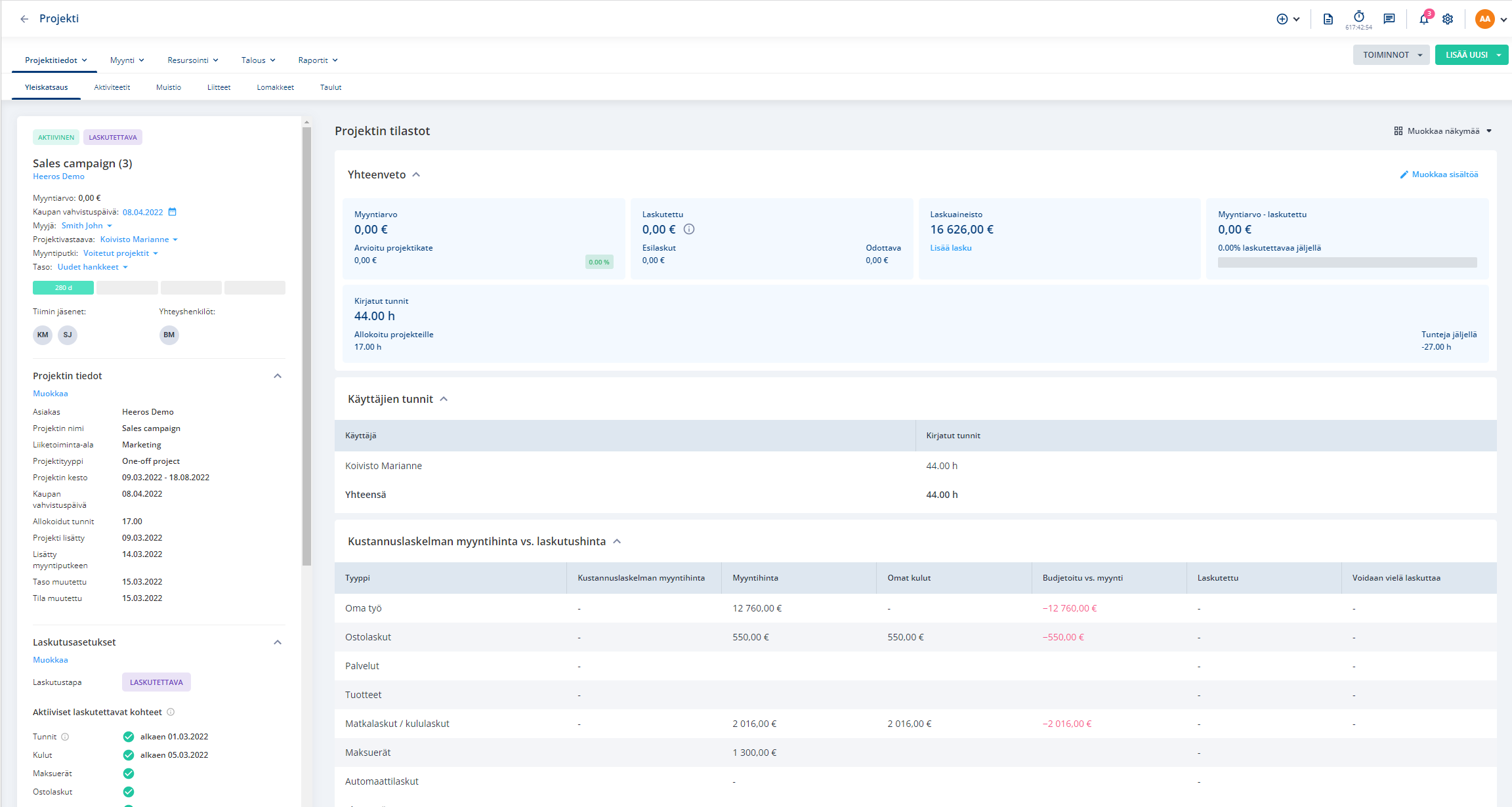Toggle the Tunnit green checkmark
This screenshot has width=1512, height=807.
[129, 737]
